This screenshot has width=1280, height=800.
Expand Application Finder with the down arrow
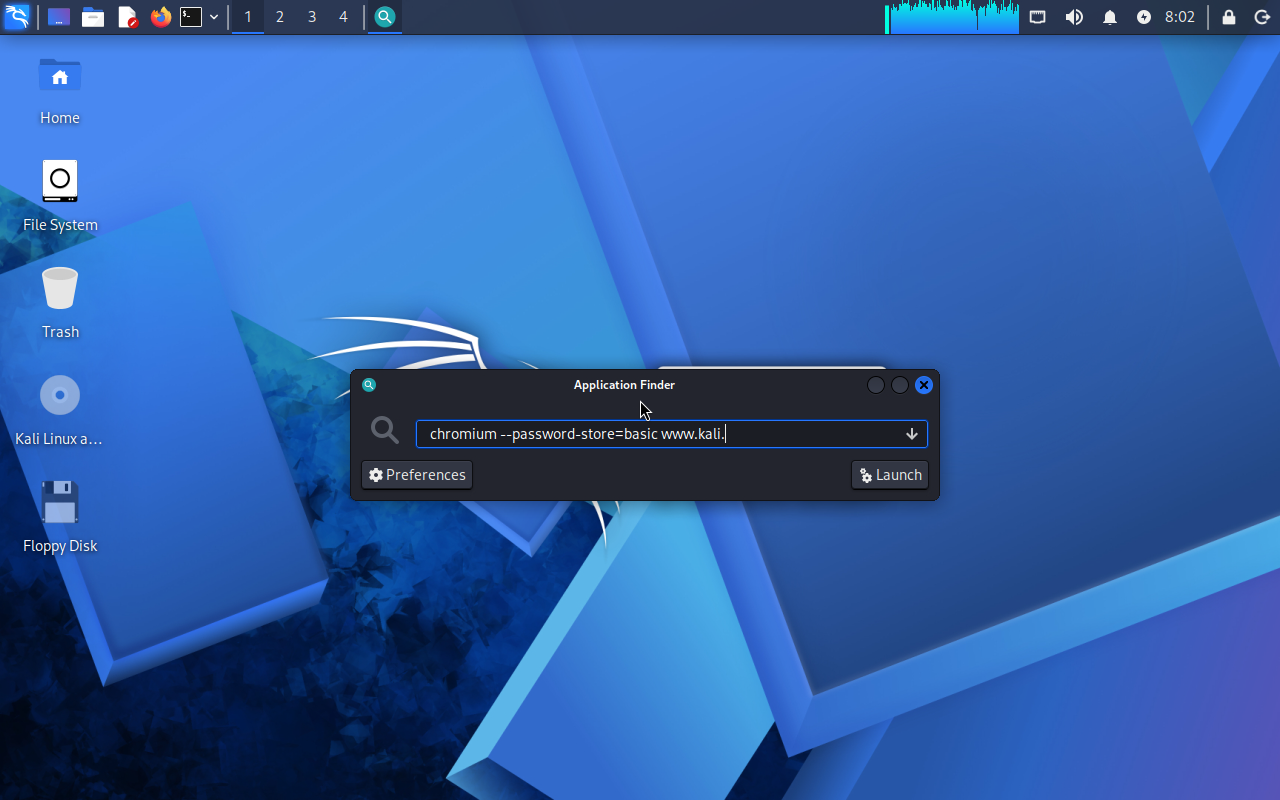(x=912, y=434)
